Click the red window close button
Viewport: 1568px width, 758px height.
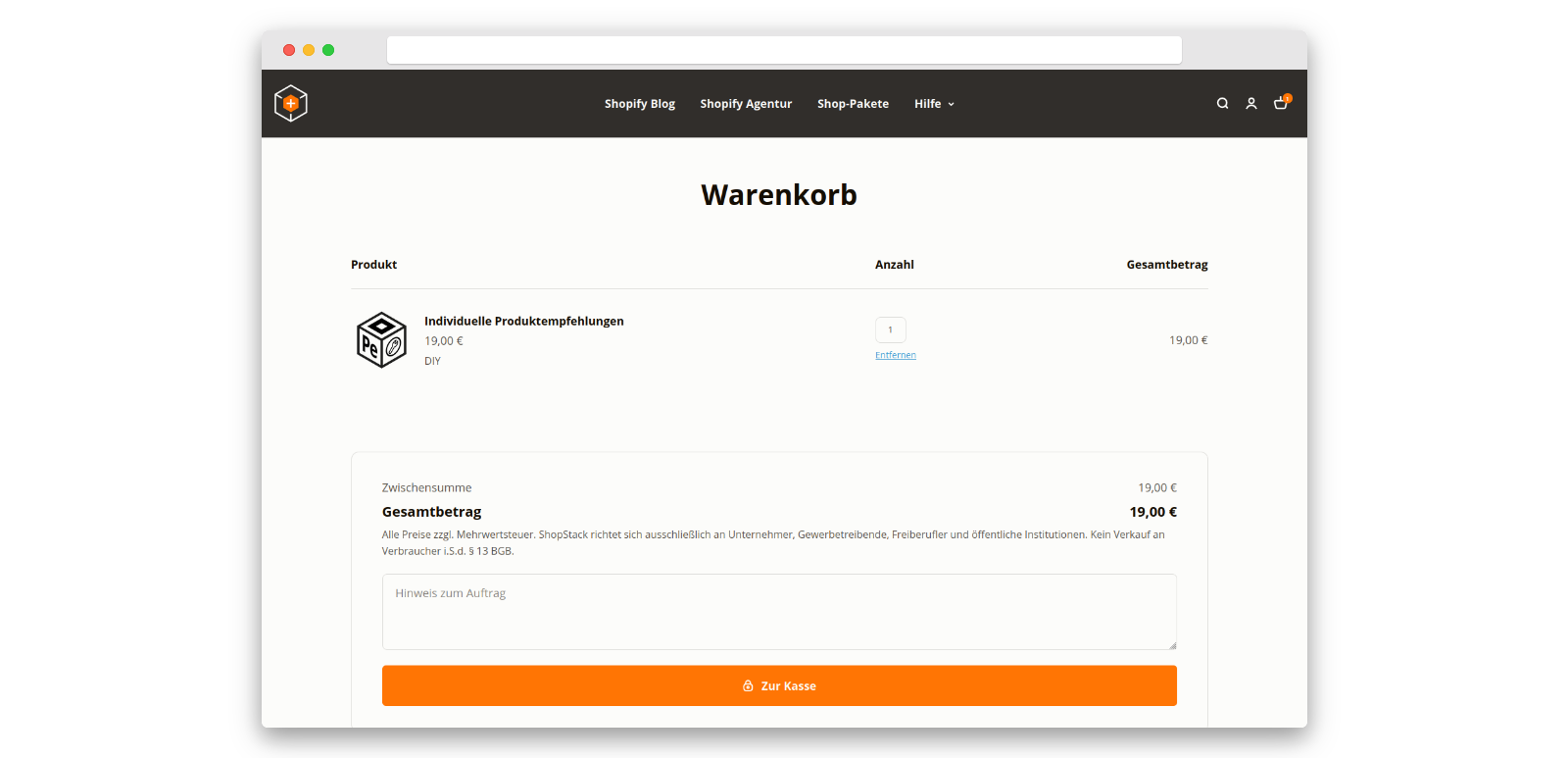point(289,50)
